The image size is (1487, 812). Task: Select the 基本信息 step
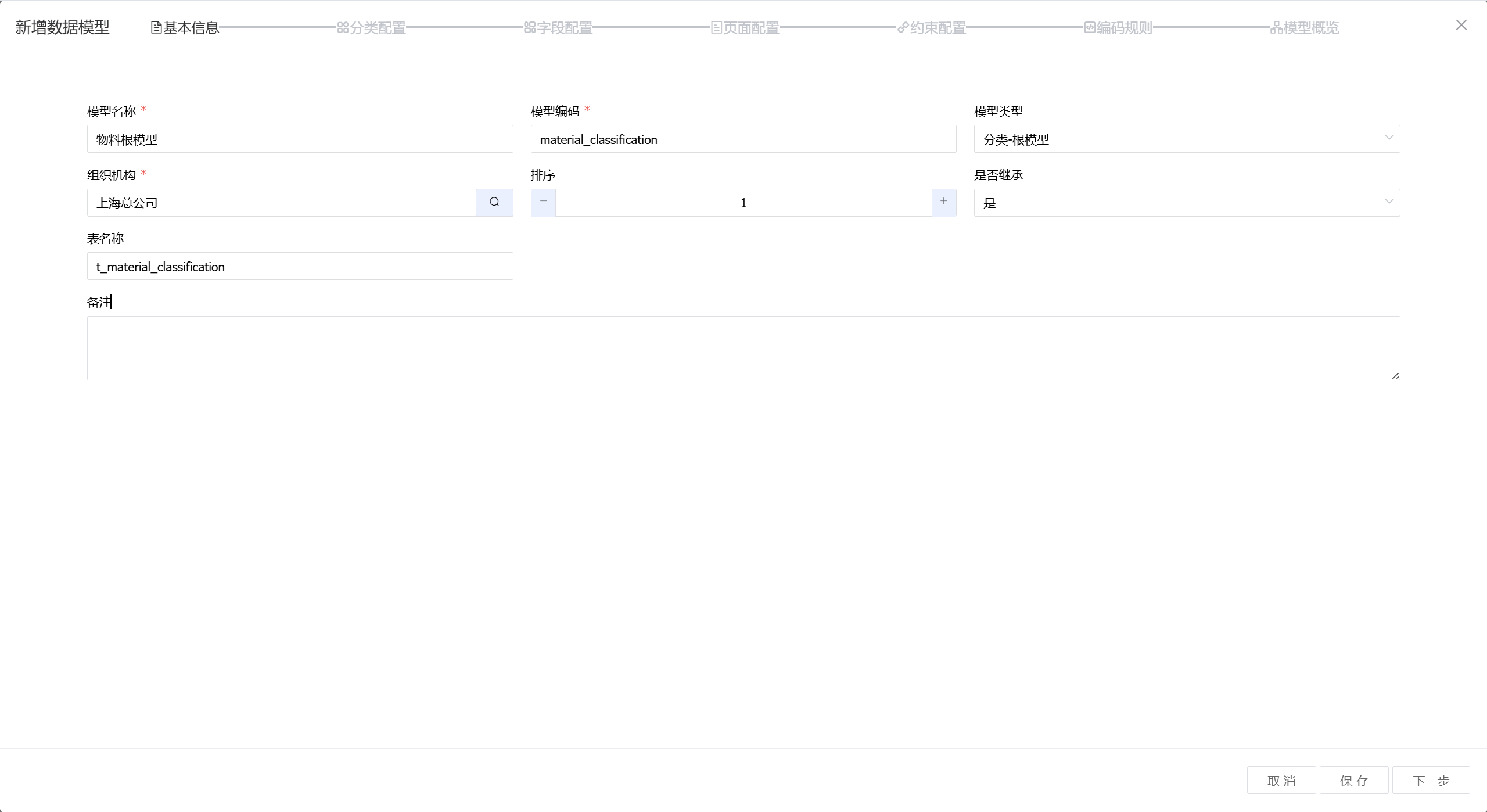[x=185, y=27]
